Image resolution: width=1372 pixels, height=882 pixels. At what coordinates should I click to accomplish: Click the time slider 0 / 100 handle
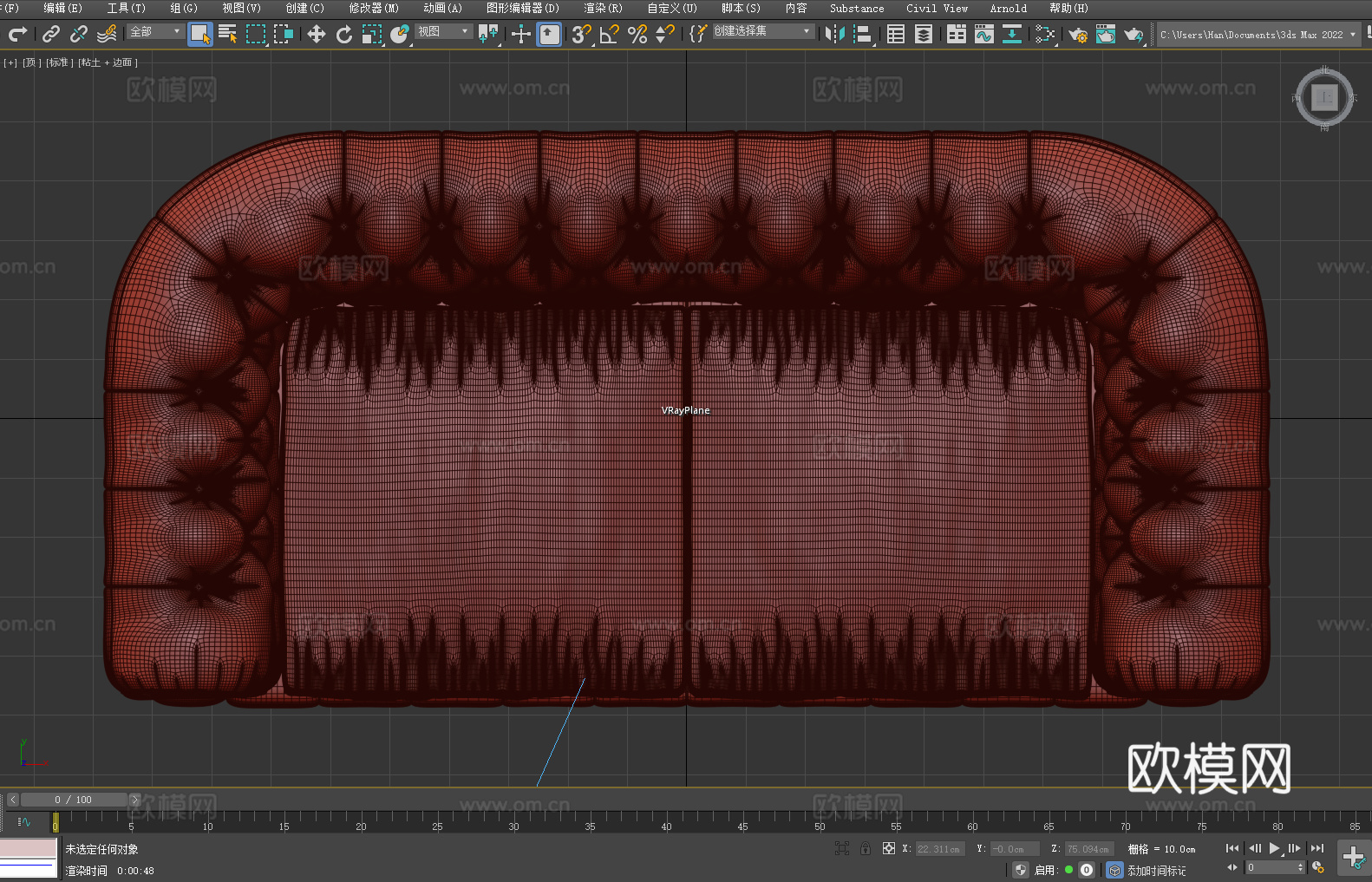pos(74,800)
